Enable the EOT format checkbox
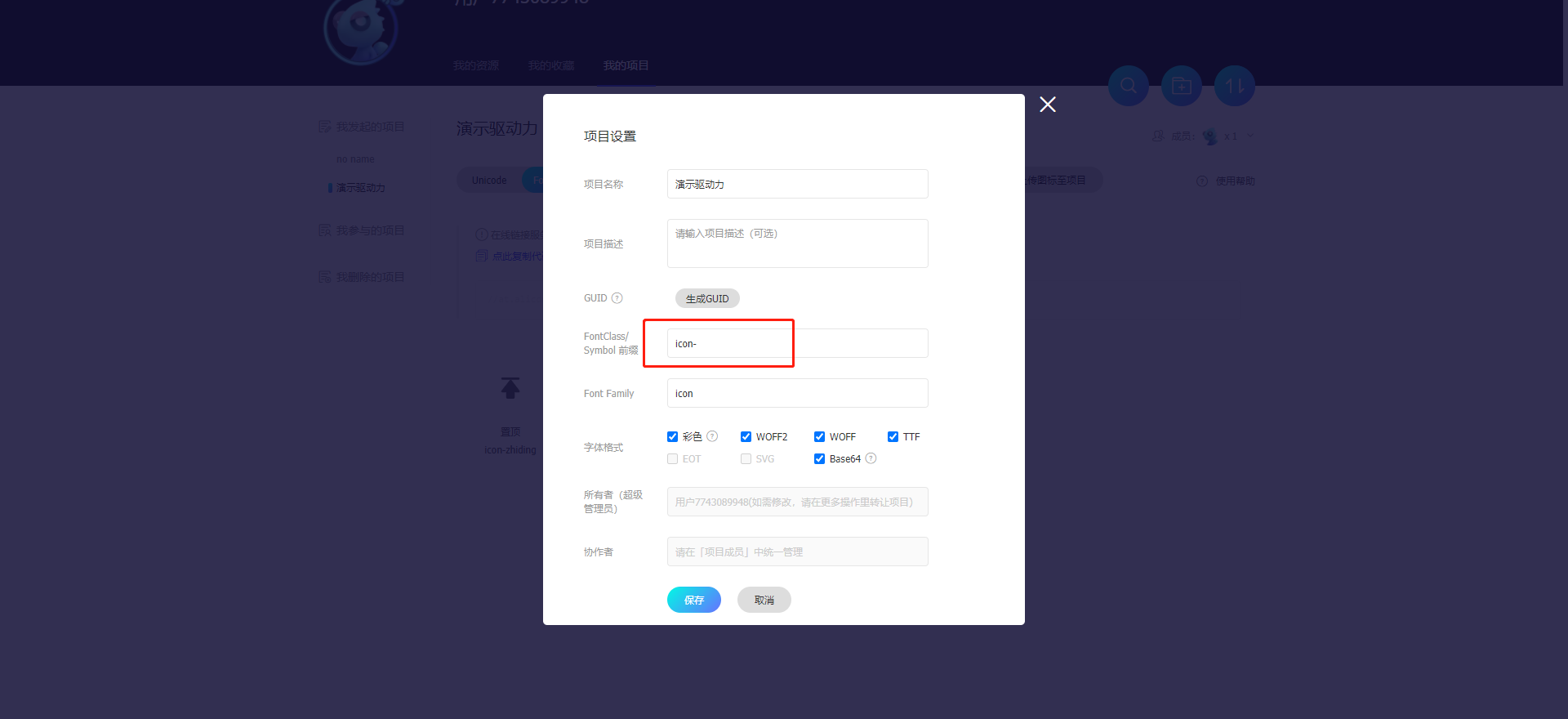This screenshot has height=719, width=1568. pyautogui.click(x=673, y=459)
